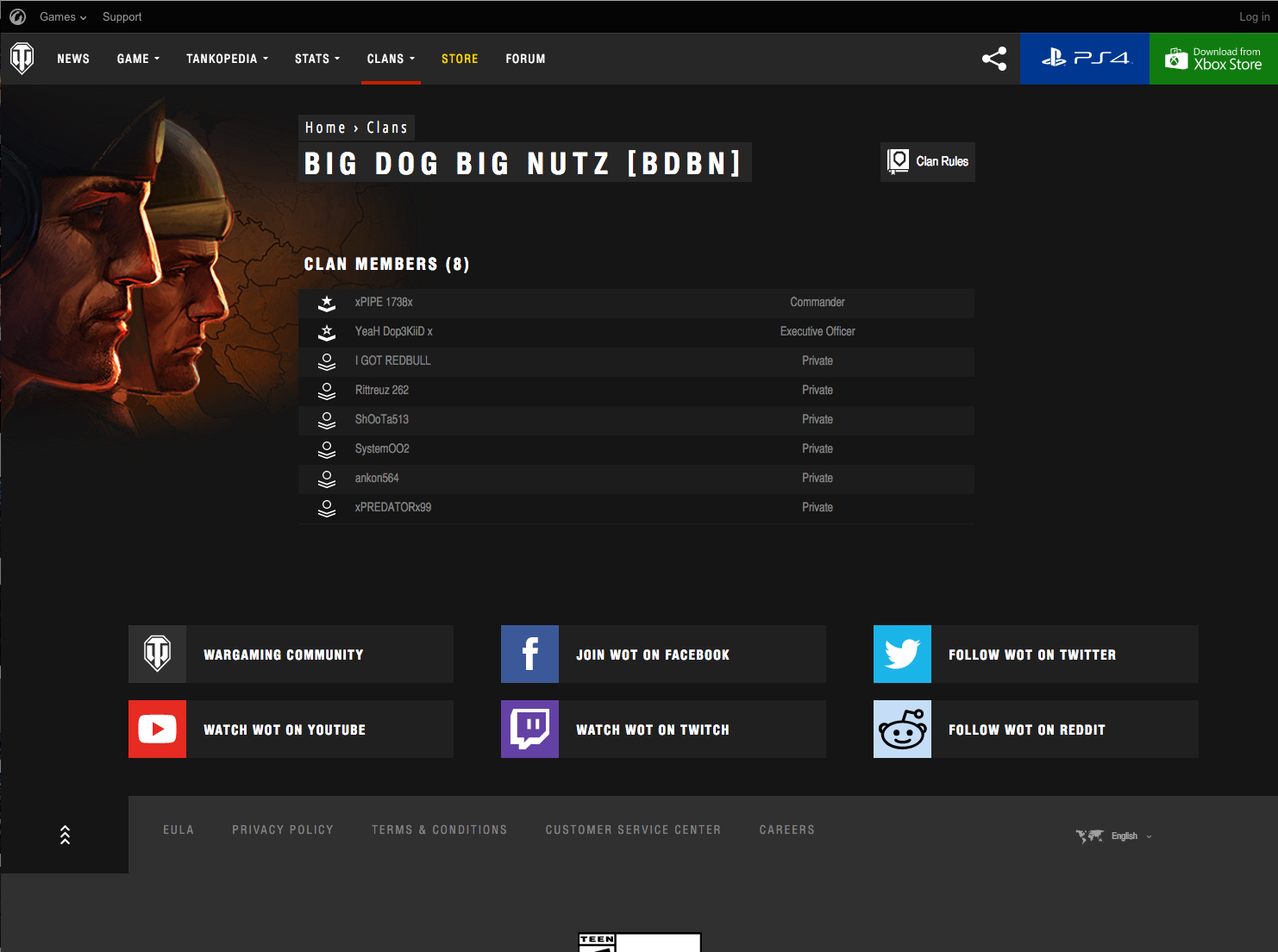Open WARGAMING COMMUNITY link
1278x952 pixels.
click(x=284, y=654)
